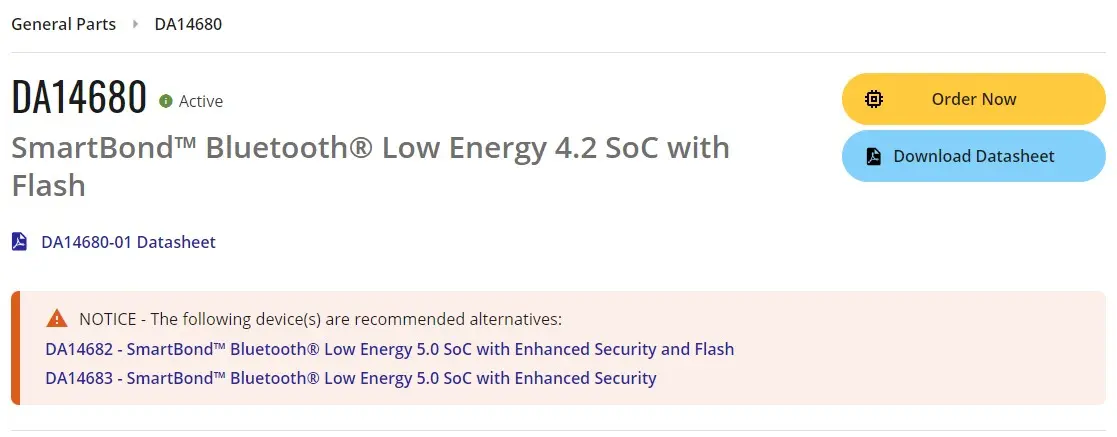
Task: Click the orange warning triangle in notice
Action: [56, 319]
